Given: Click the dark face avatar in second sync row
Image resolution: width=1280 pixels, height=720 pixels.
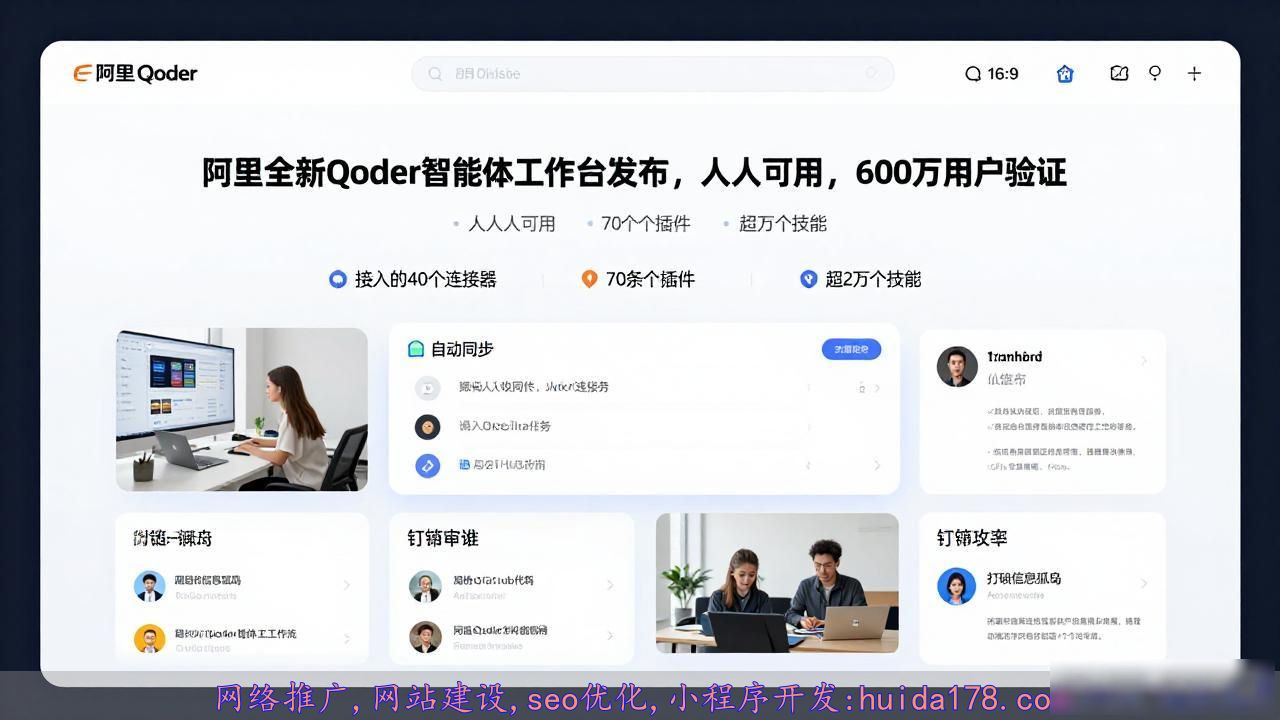Looking at the screenshot, I should point(427,427).
